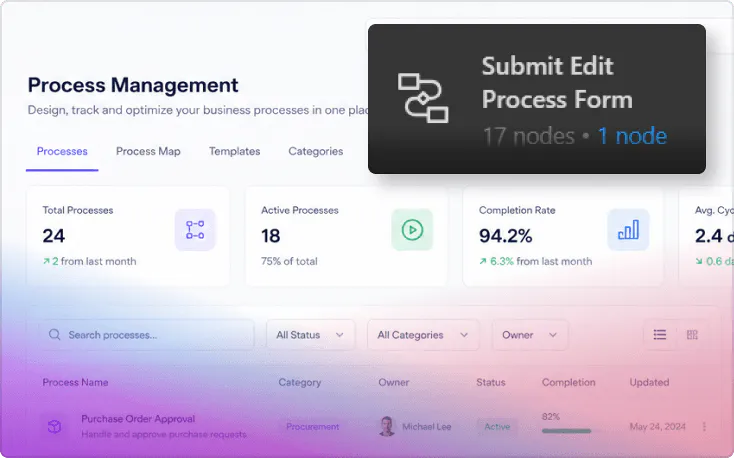This screenshot has height=458, width=734.
Task: Click the '75% of total' text
Action: [289, 261]
